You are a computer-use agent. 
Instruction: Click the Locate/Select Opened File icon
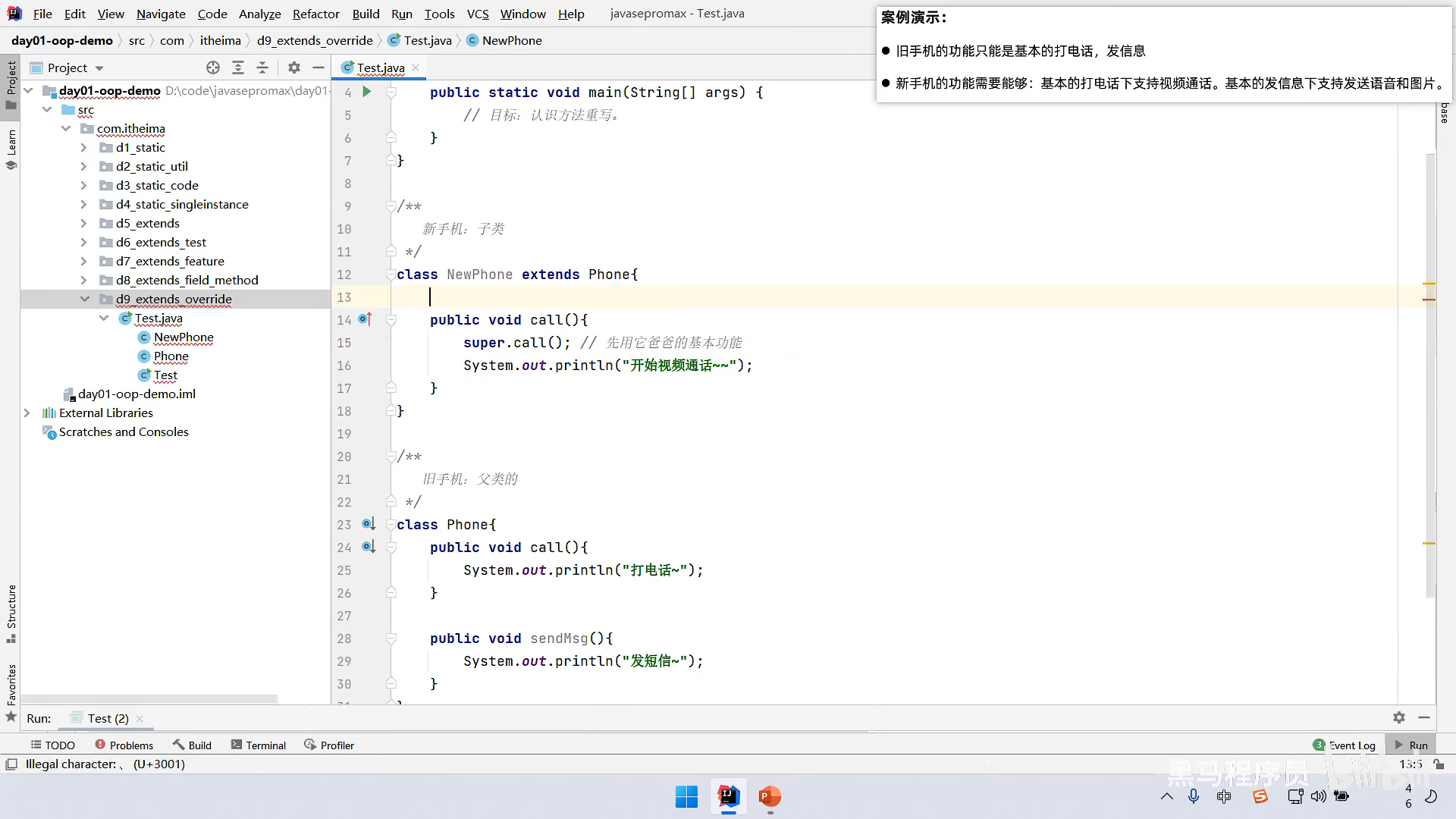tap(213, 67)
